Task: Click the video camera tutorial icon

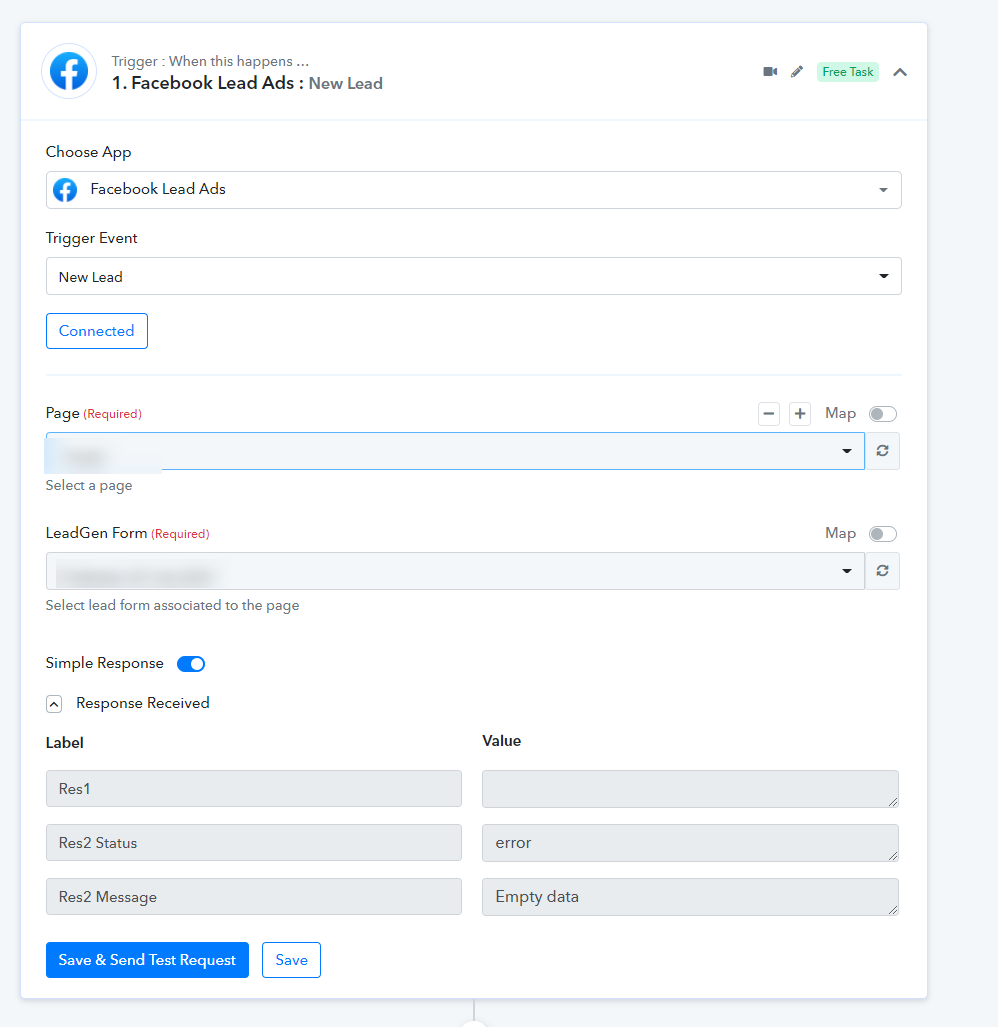Action: tap(770, 71)
